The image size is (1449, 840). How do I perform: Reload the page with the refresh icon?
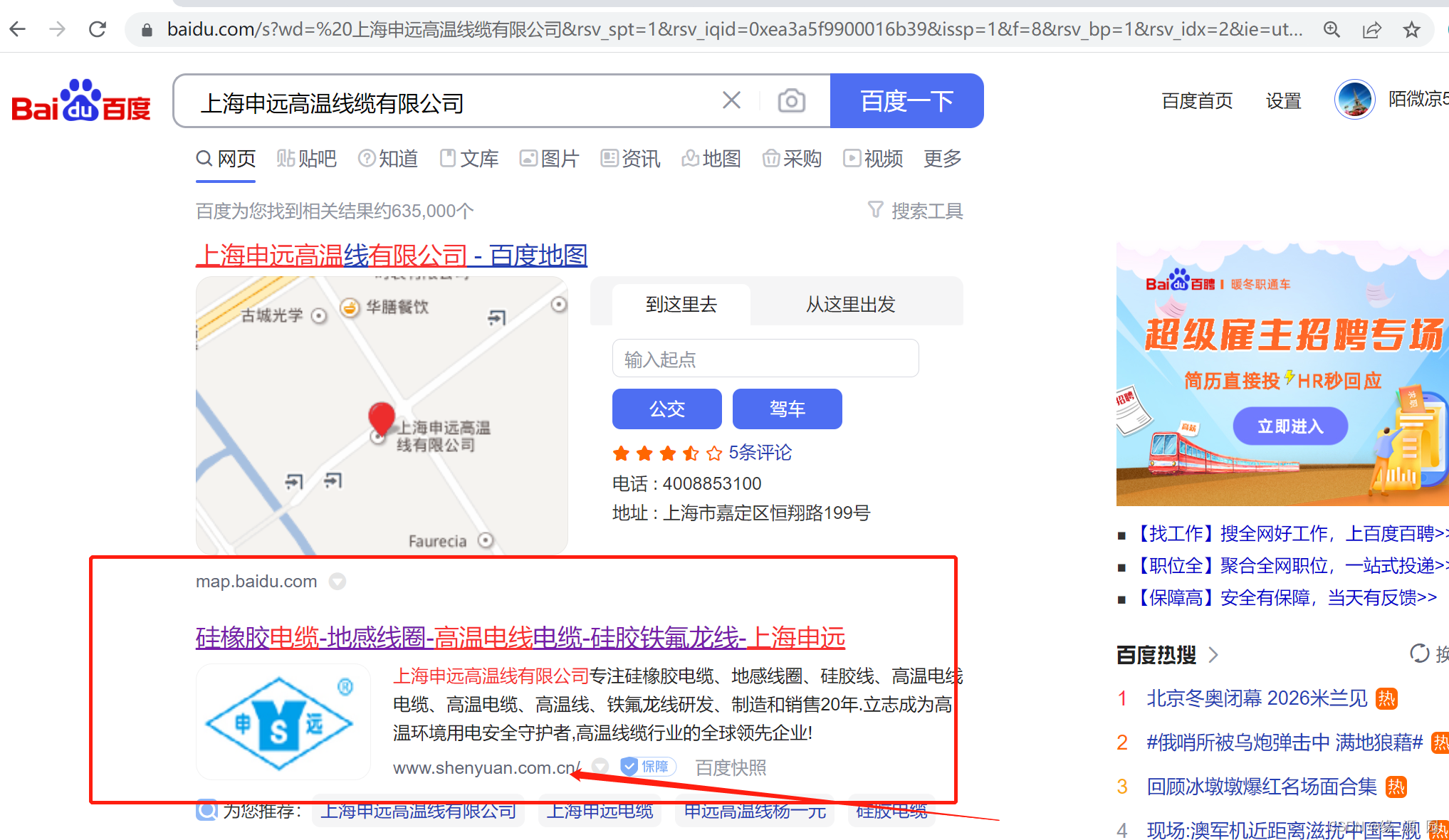point(98,29)
